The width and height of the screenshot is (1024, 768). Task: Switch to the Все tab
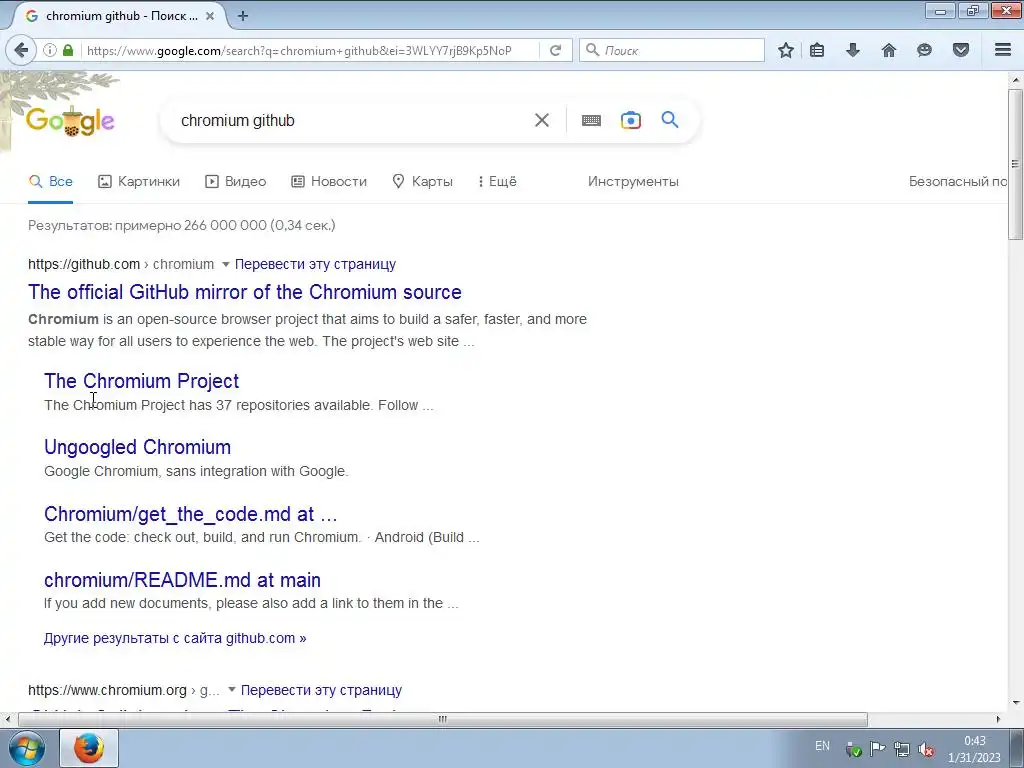tap(51, 182)
